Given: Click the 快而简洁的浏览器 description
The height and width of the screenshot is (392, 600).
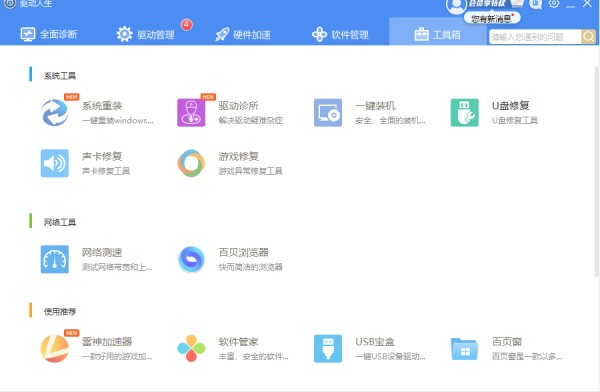Looking at the screenshot, I should point(250,267).
